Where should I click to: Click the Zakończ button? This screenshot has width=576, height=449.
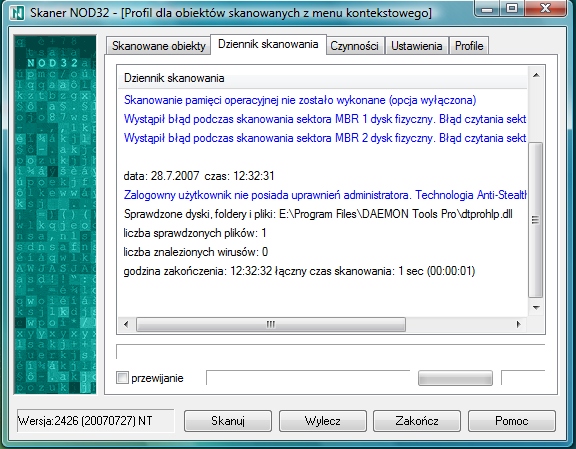point(417,421)
